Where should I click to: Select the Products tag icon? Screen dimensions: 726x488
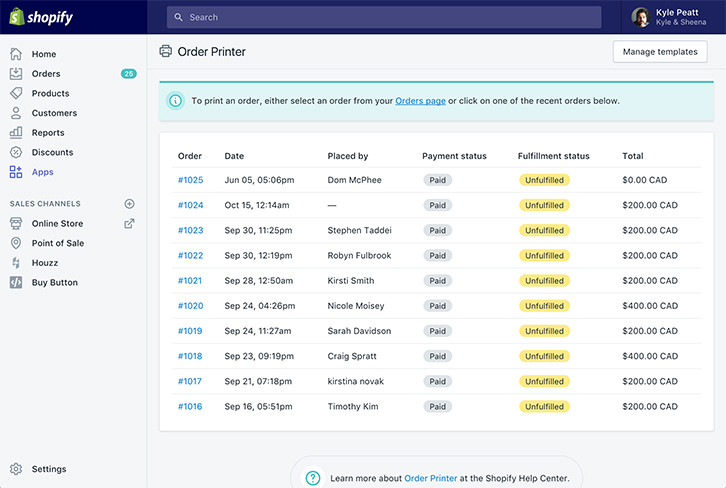coord(16,93)
